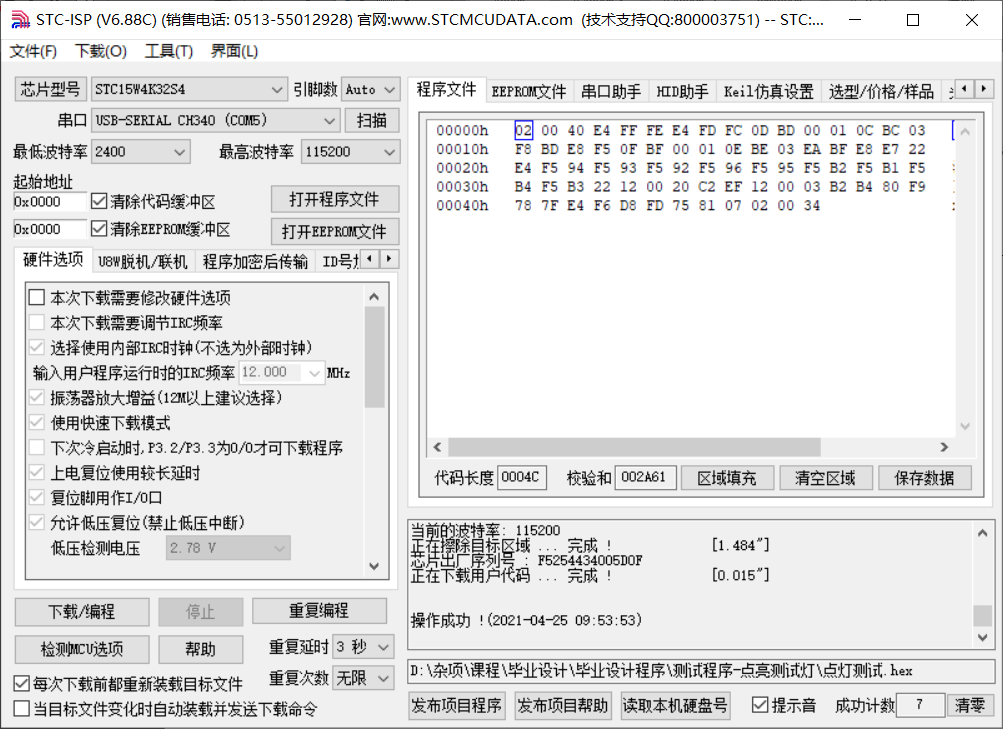
Task: Open IRC frequency 12.000 dropdown
Action: pos(281,372)
